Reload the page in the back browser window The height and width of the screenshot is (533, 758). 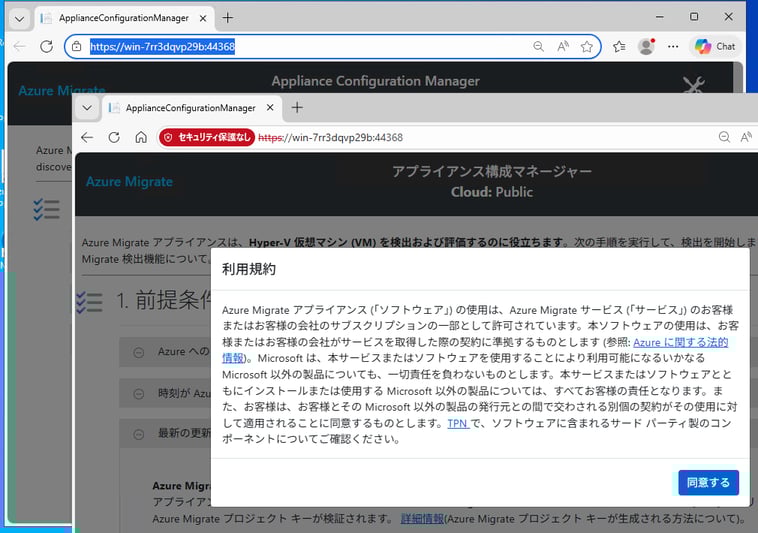pyautogui.click(x=46, y=46)
